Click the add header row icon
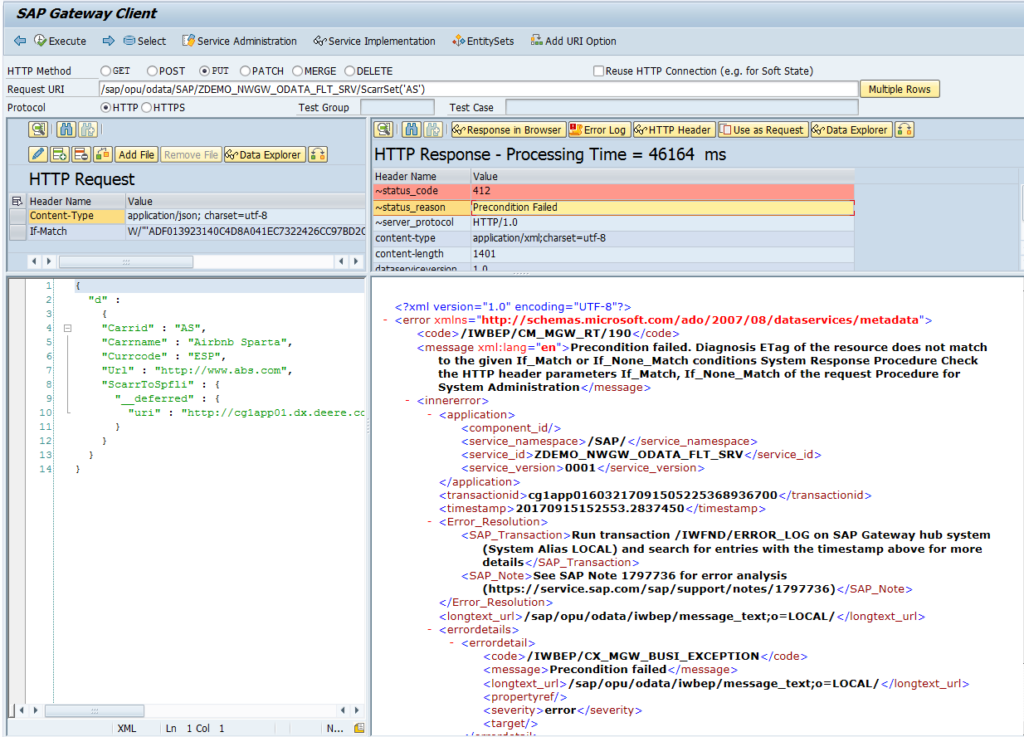This screenshot has width=1024, height=737. pyautogui.click(x=59, y=154)
